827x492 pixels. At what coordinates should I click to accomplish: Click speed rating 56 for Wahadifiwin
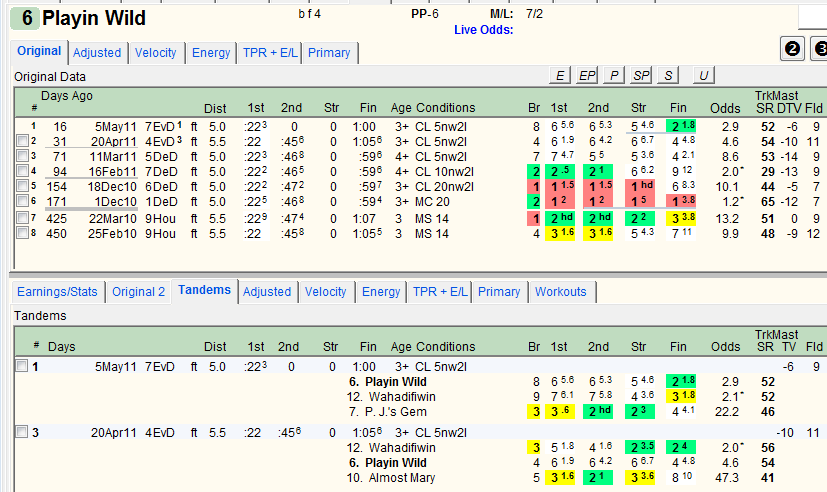coord(768,448)
